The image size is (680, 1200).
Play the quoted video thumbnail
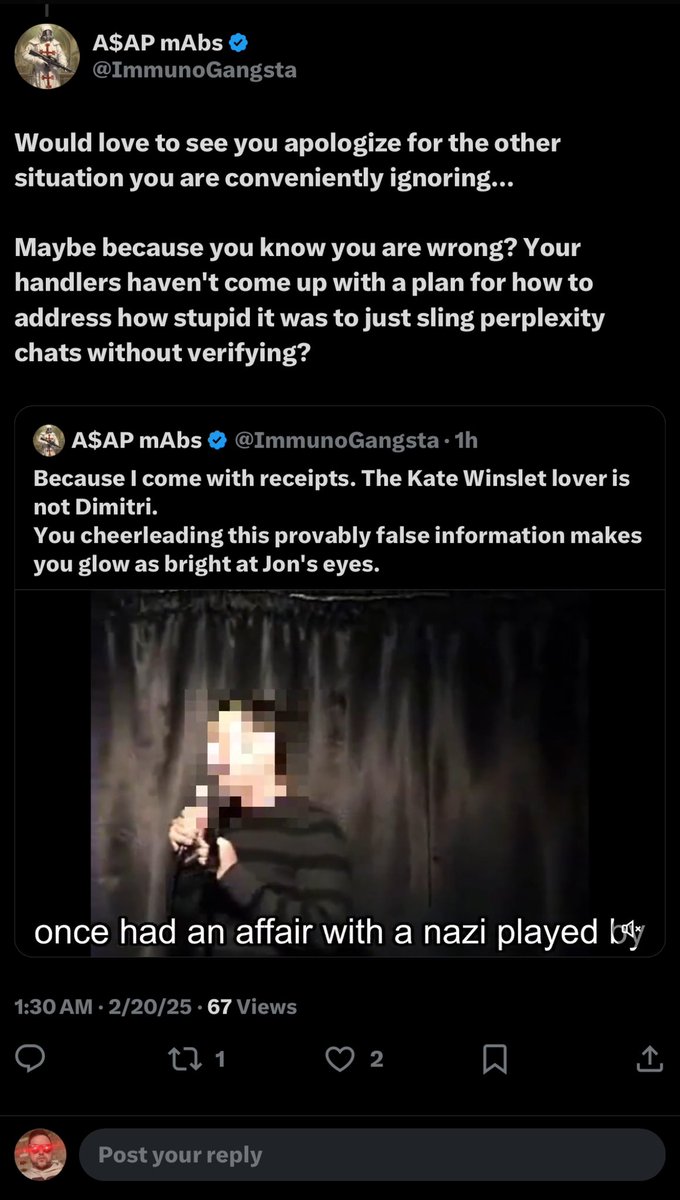340,770
